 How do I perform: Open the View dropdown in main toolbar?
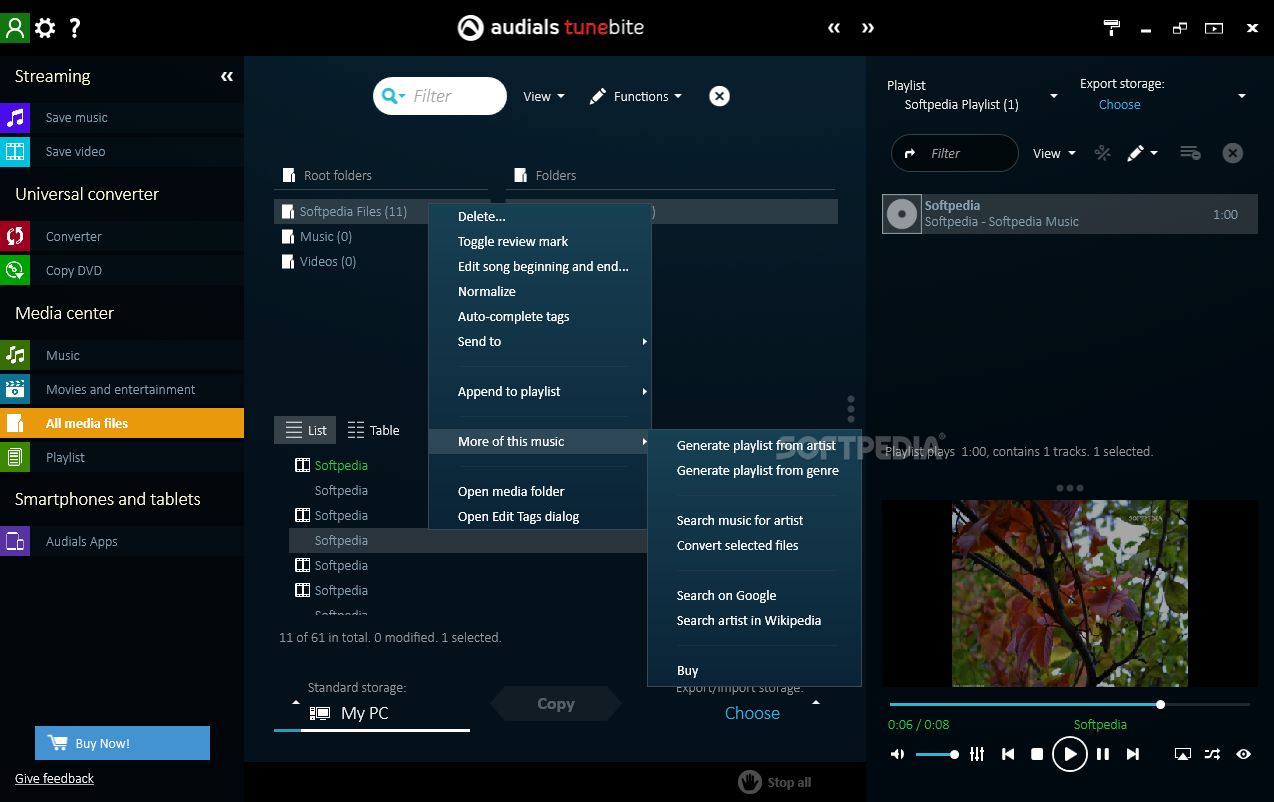pos(544,96)
